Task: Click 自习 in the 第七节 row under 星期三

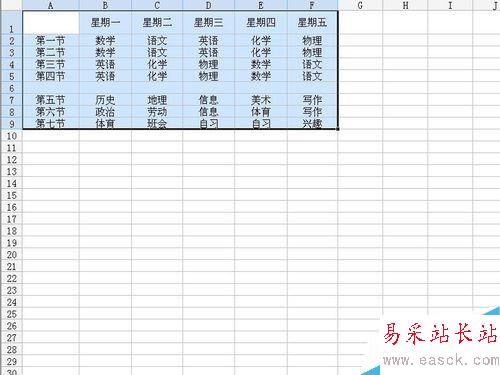Action: [x=208, y=124]
